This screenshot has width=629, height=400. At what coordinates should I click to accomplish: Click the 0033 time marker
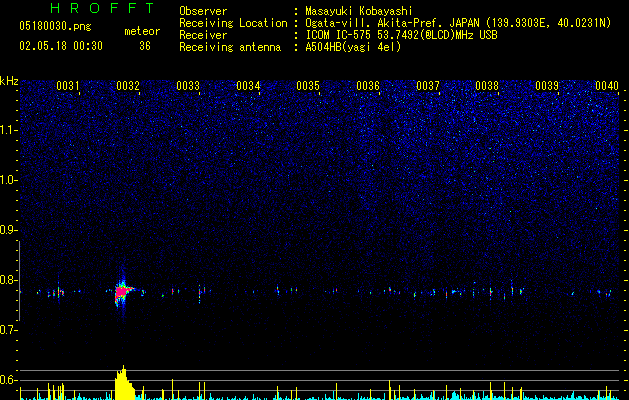(x=188, y=86)
